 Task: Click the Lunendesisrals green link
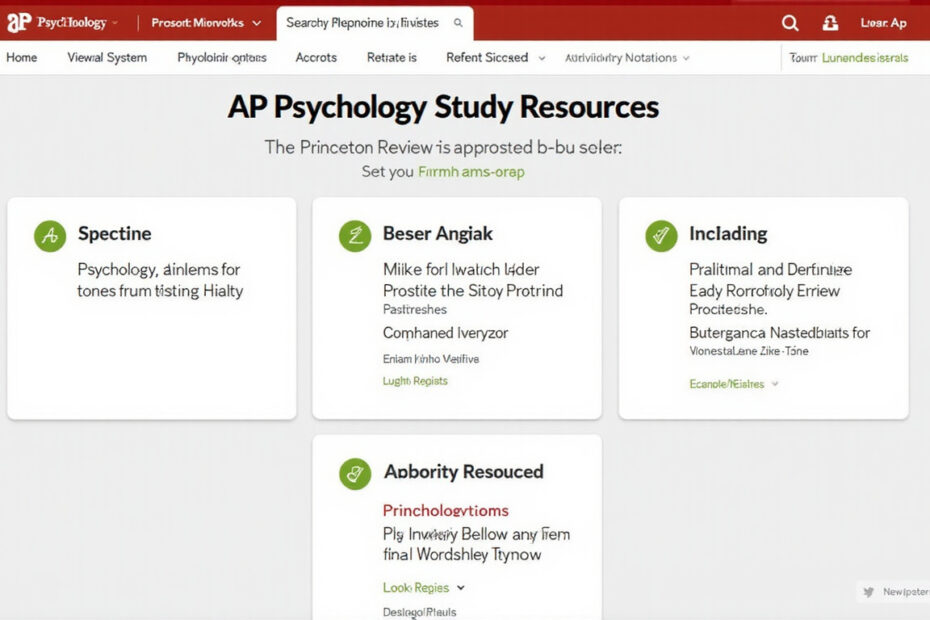[x=865, y=58]
